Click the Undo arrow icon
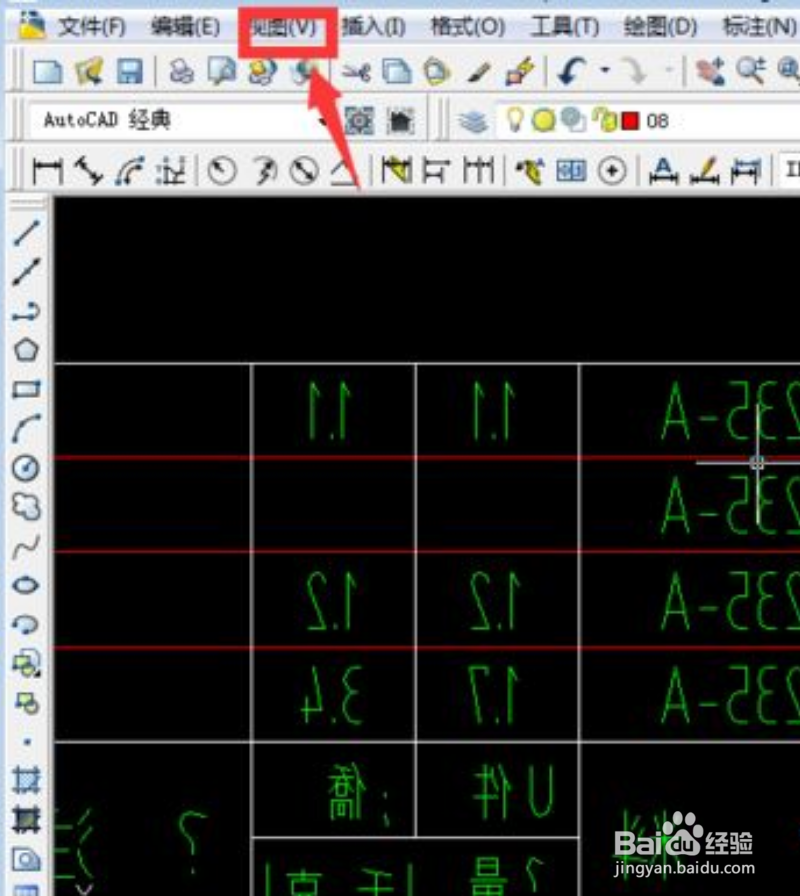This screenshot has height=896, width=800. click(572, 71)
